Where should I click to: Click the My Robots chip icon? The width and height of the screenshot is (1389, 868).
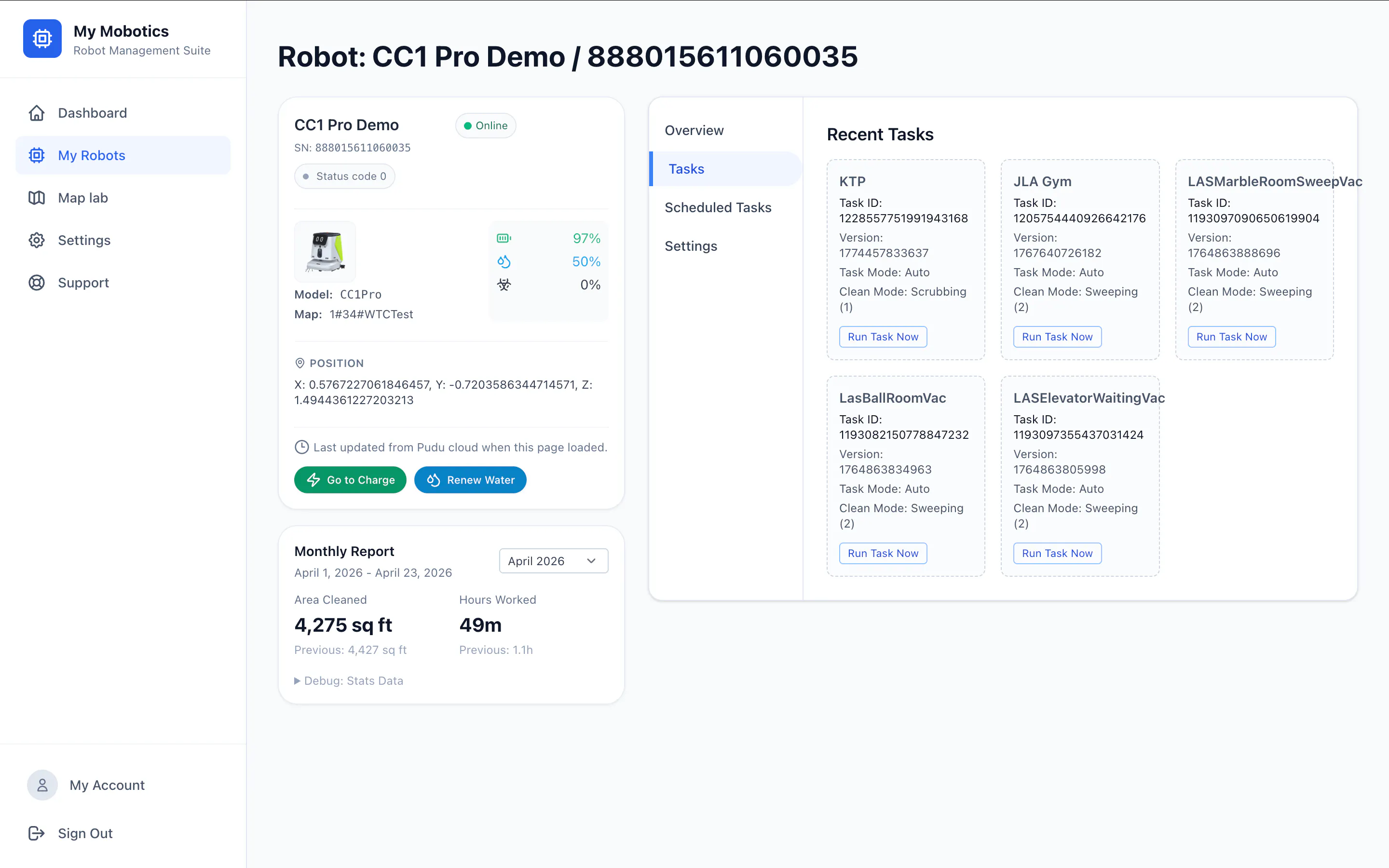37,156
